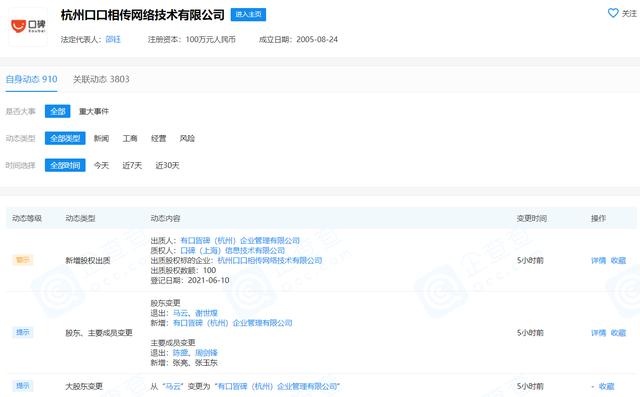Screen dimensions: 640x397
Task: Click the orange 警示 badge
Action: click(22, 260)
